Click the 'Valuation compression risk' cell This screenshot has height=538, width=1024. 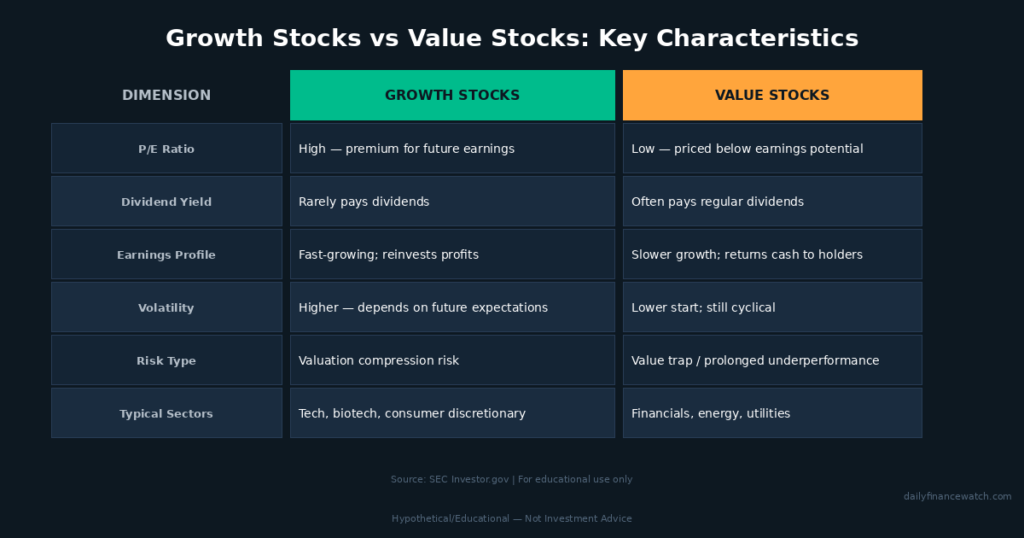coord(452,360)
